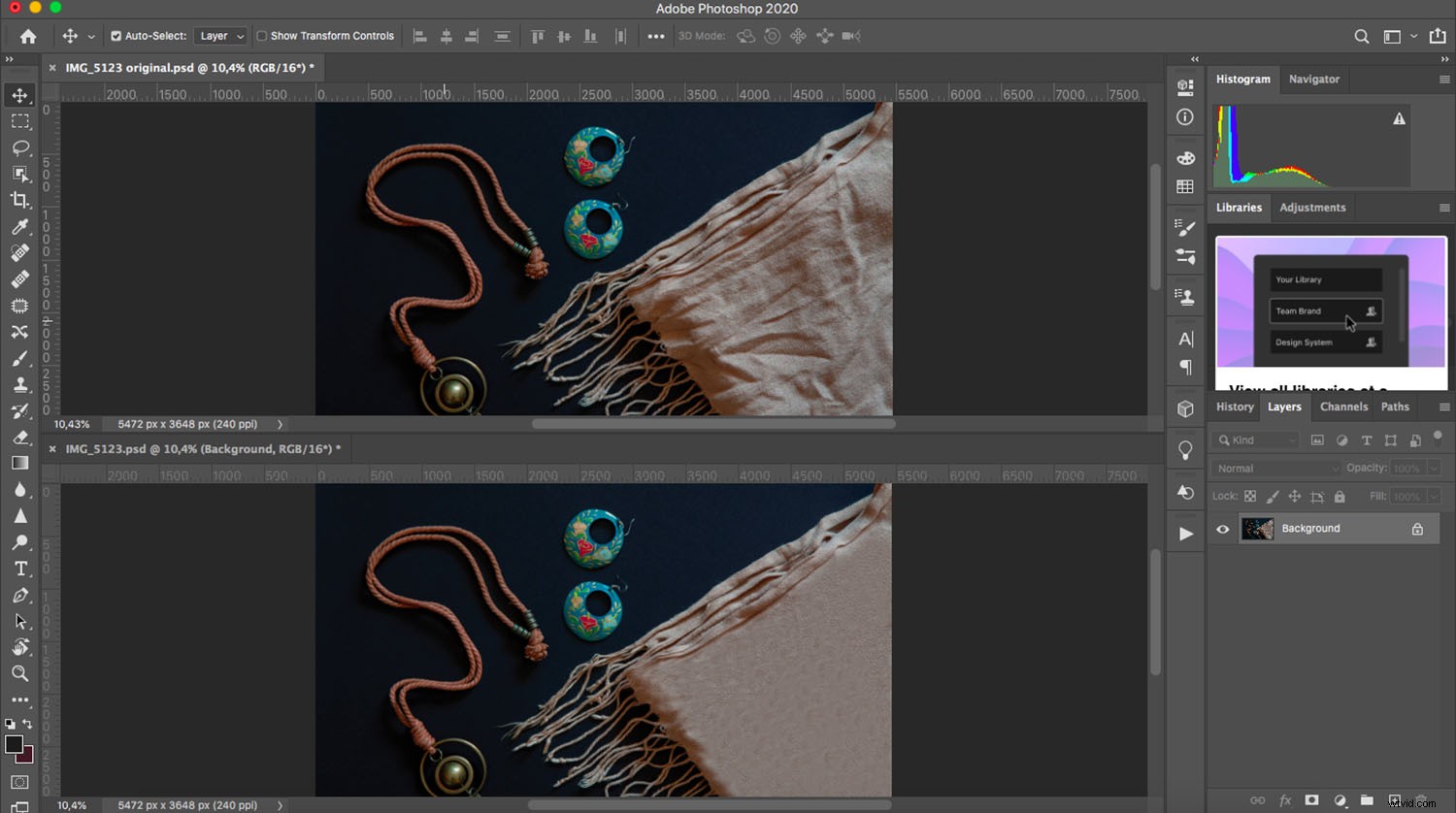Select the Crop tool

(x=20, y=201)
